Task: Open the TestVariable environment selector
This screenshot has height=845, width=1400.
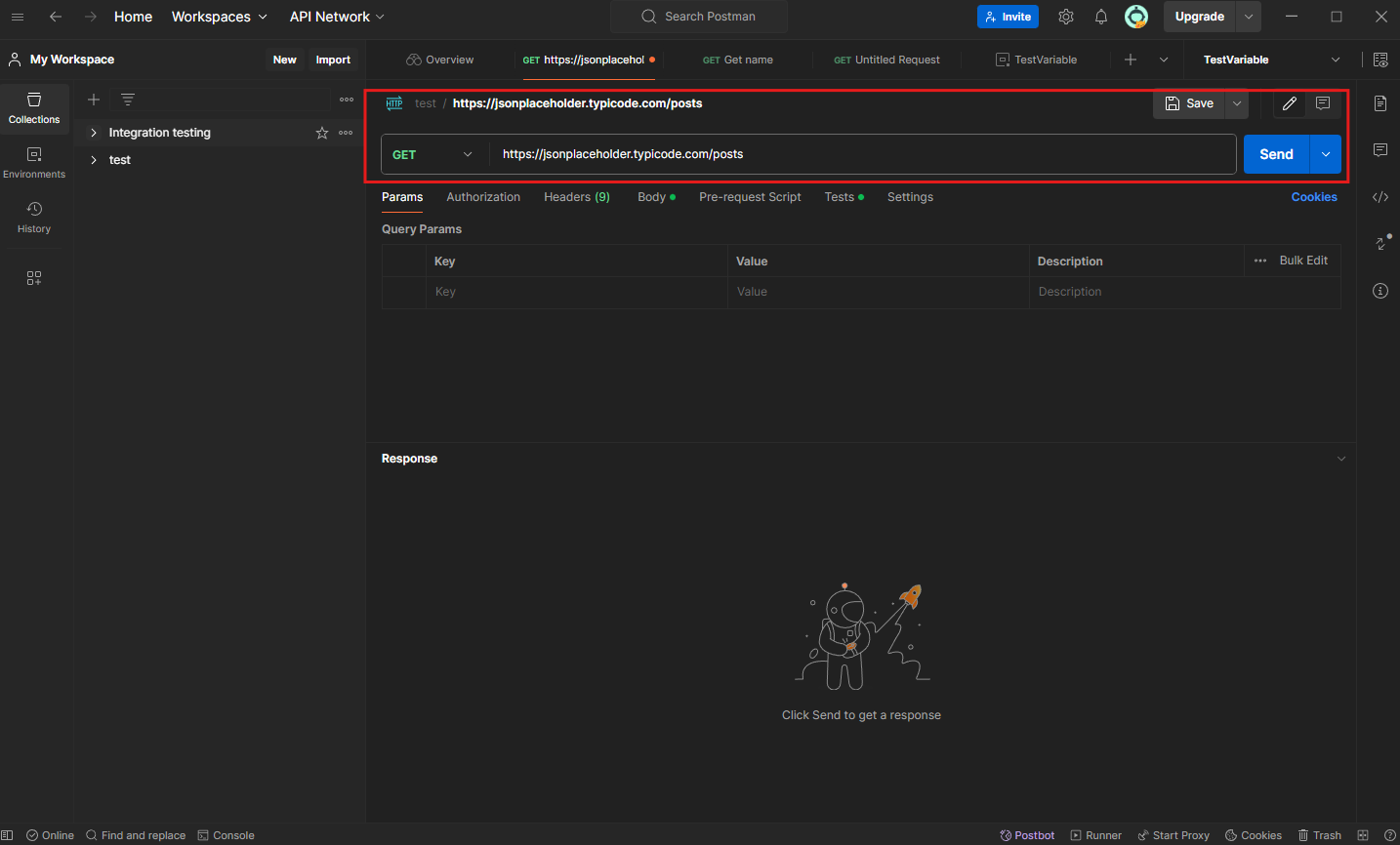Action: (1271, 60)
